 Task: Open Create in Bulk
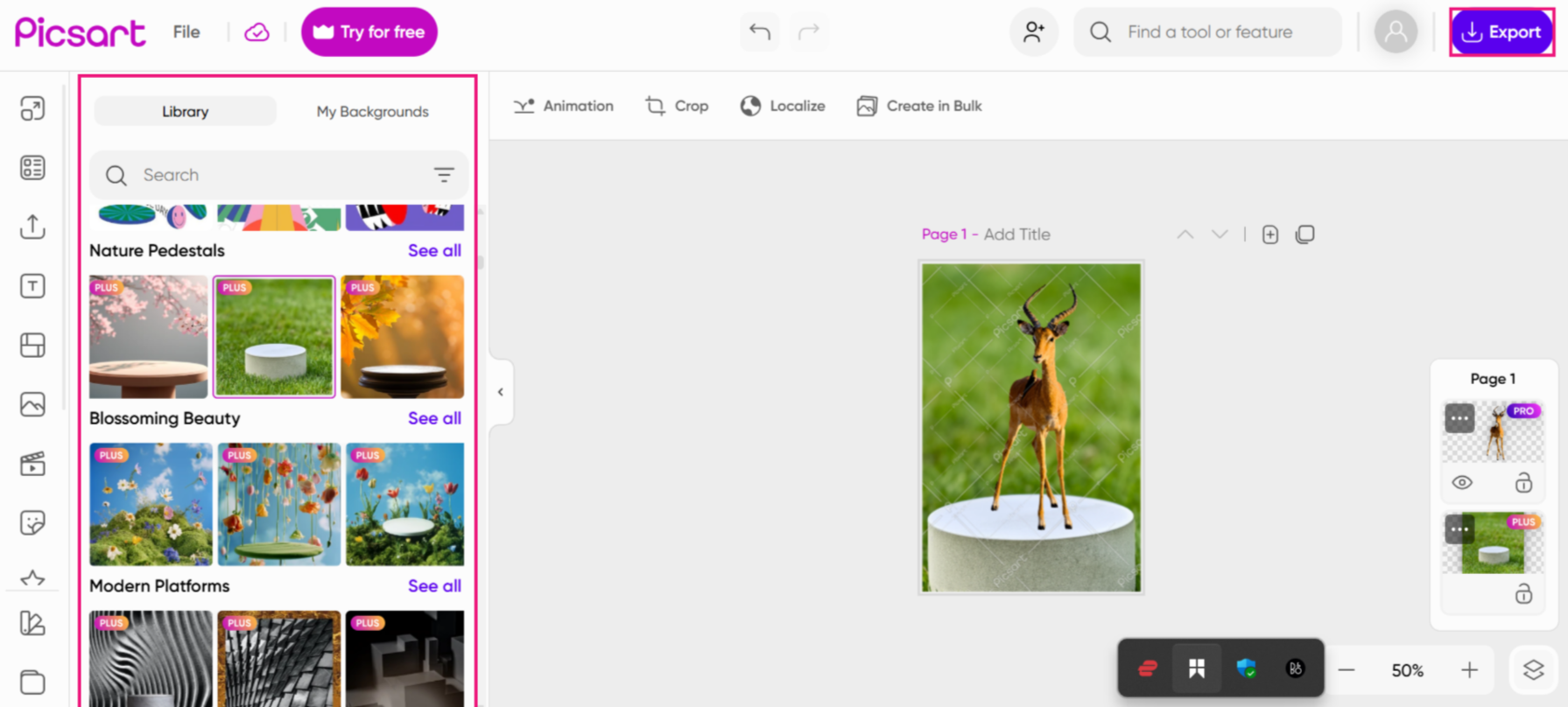919,106
